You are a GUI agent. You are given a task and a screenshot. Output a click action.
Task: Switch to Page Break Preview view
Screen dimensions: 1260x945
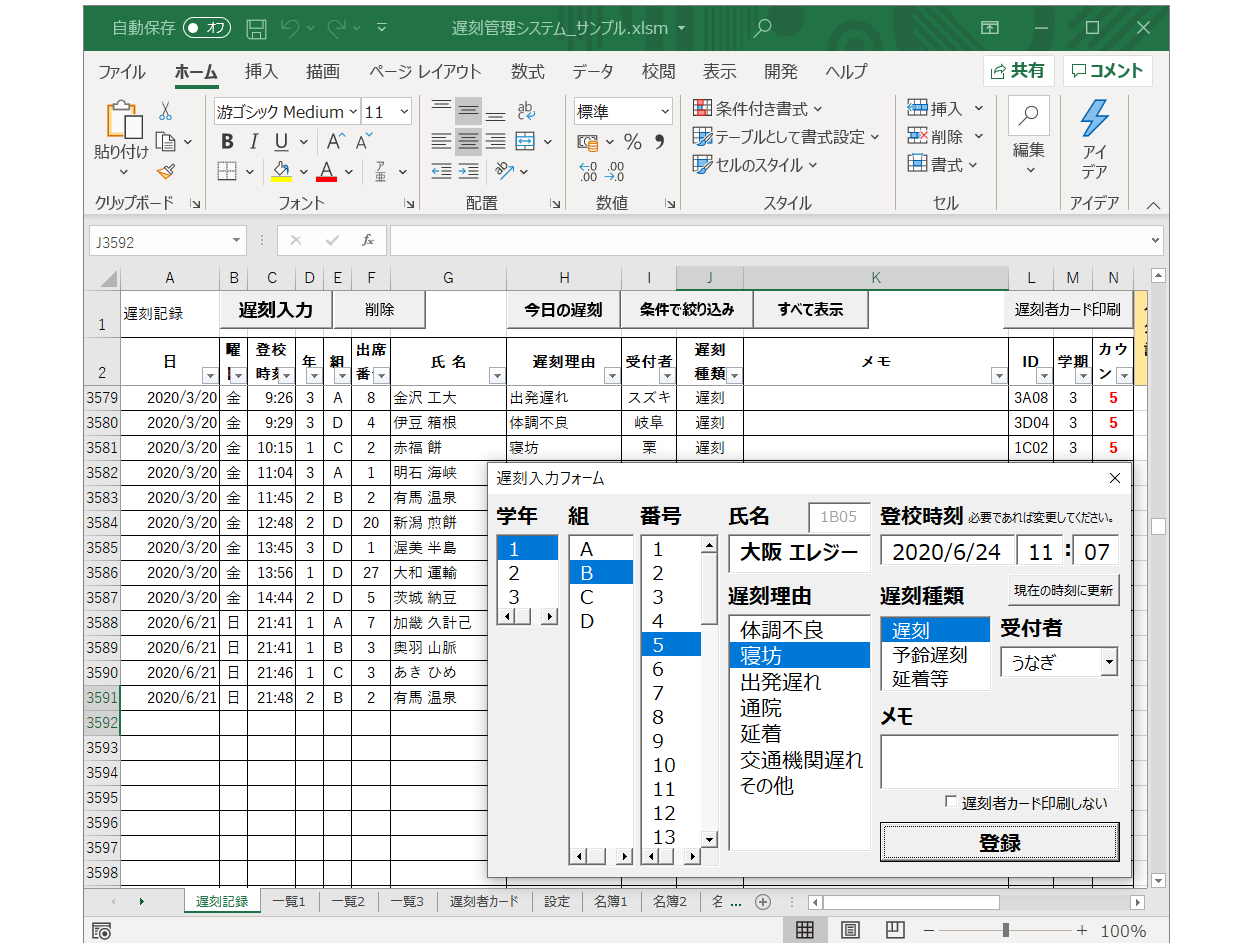(x=896, y=930)
